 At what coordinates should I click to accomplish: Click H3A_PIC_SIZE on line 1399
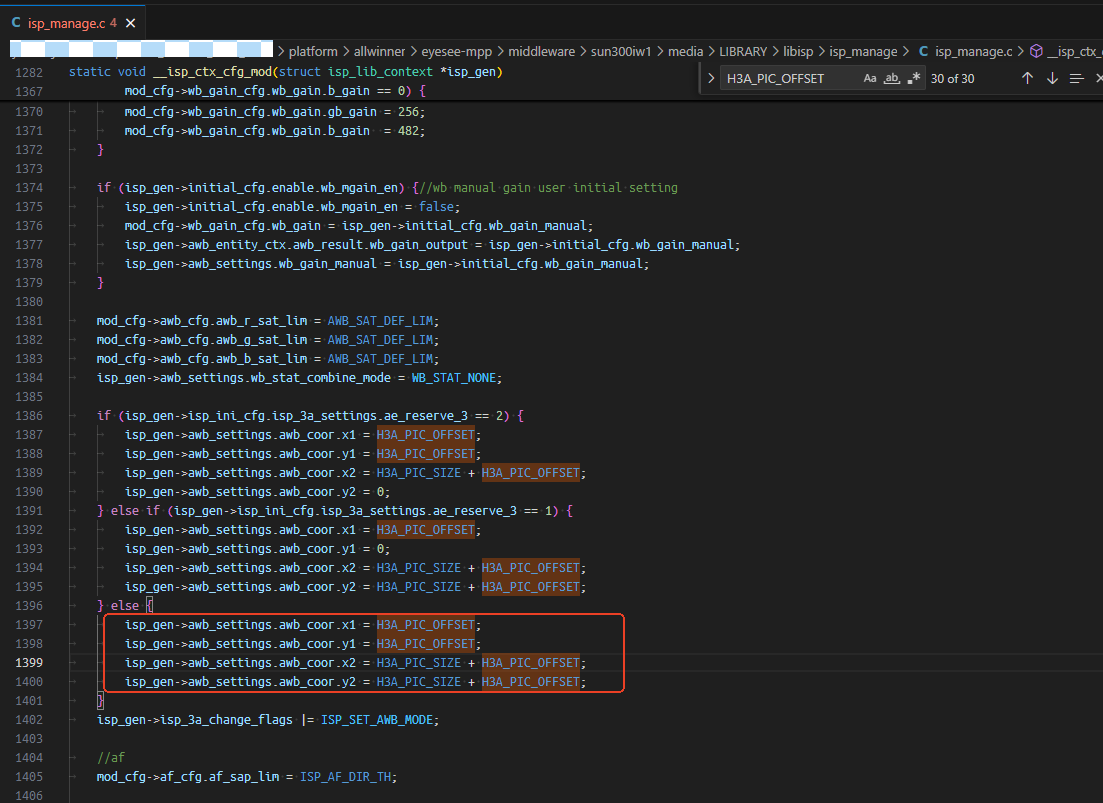pos(419,662)
